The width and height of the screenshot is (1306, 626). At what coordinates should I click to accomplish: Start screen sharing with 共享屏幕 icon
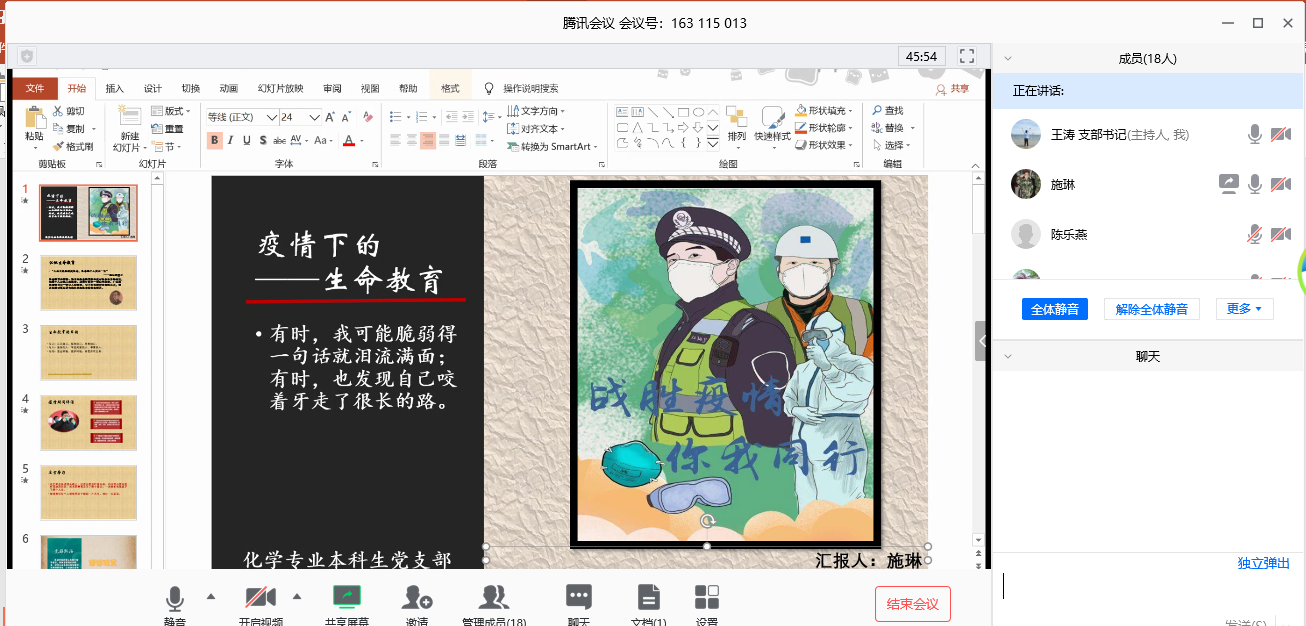(348, 598)
